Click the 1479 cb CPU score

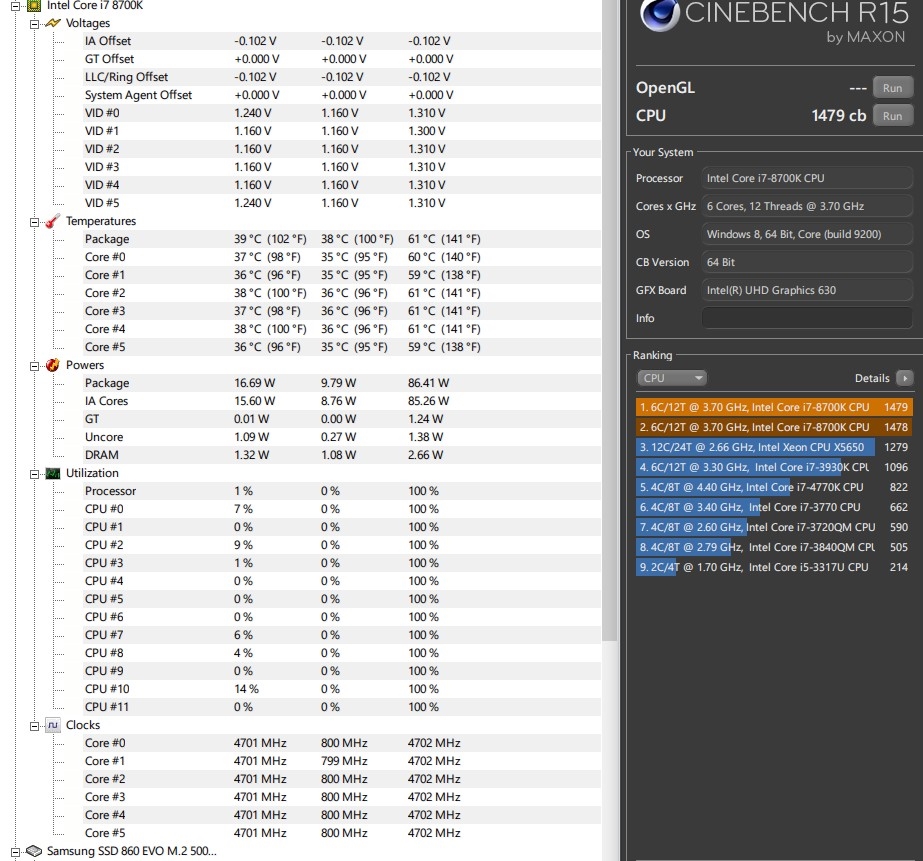(x=839, y=116)
